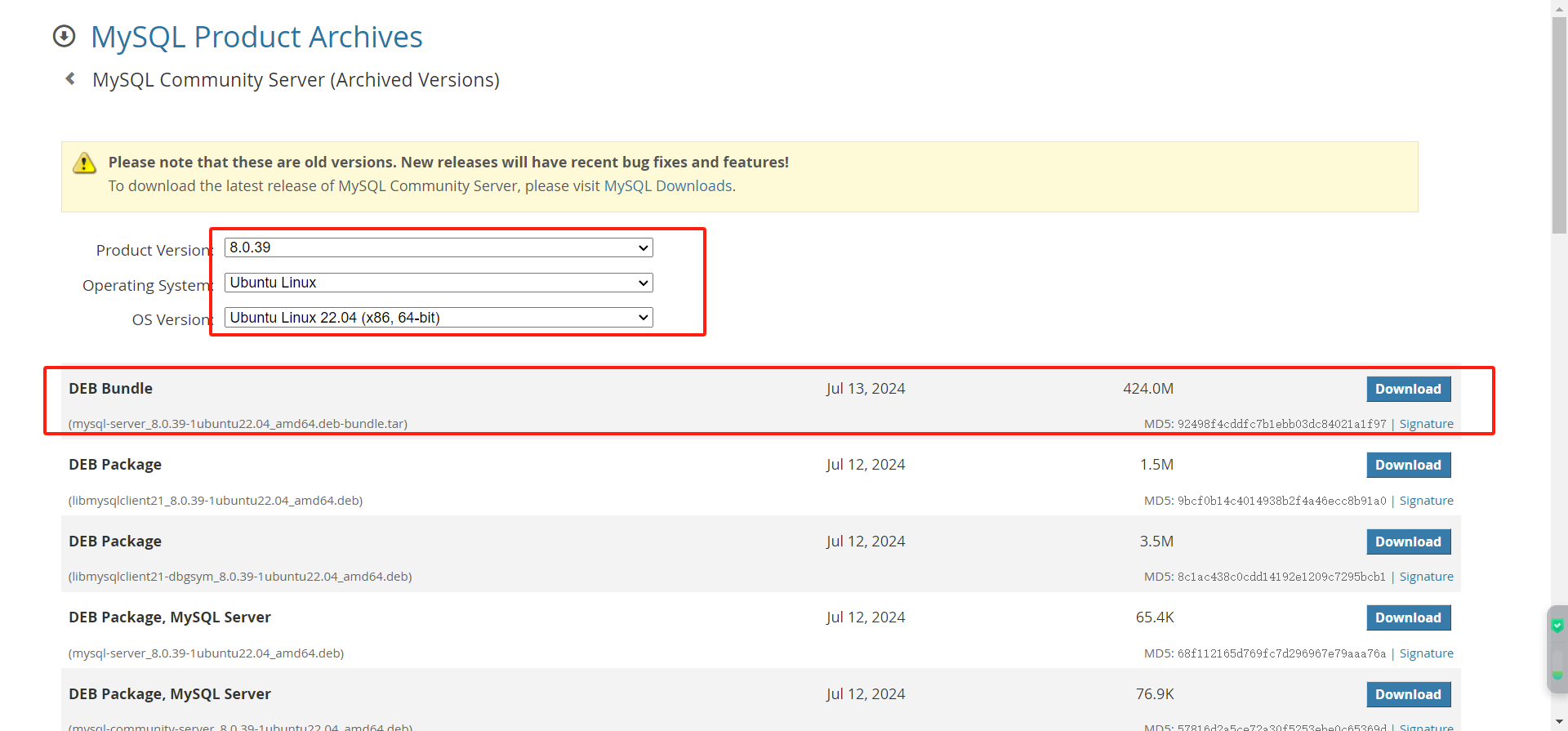The width and height of the screenshot is (1568, 731).
Task: Open MySQL Product Archives title link
Action: click(256, 37)
